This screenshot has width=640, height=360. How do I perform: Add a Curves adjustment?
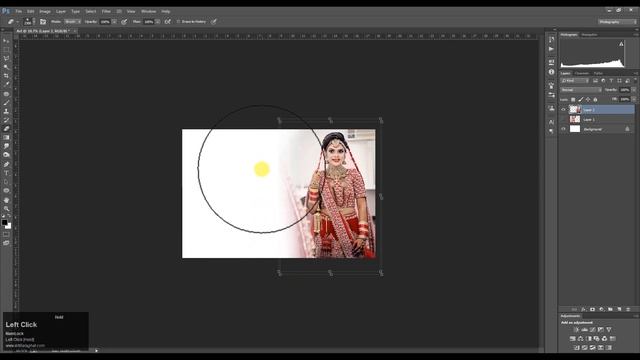[593, 329]
